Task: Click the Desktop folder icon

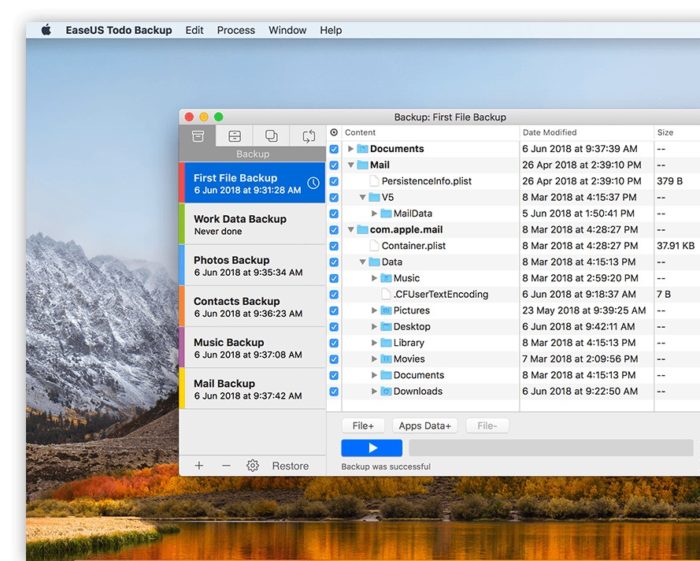Action: (386, 326)
